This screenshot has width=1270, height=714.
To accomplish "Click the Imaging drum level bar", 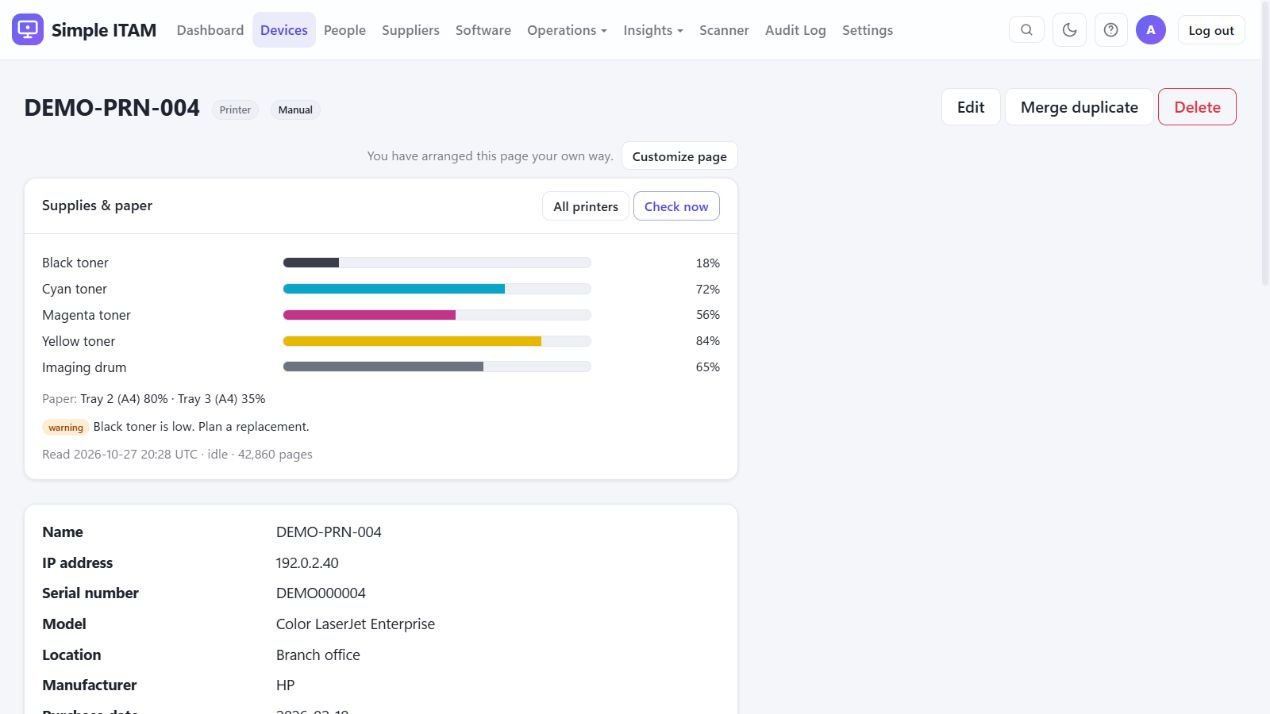I will pyautogui.click(x=437, y=367).
